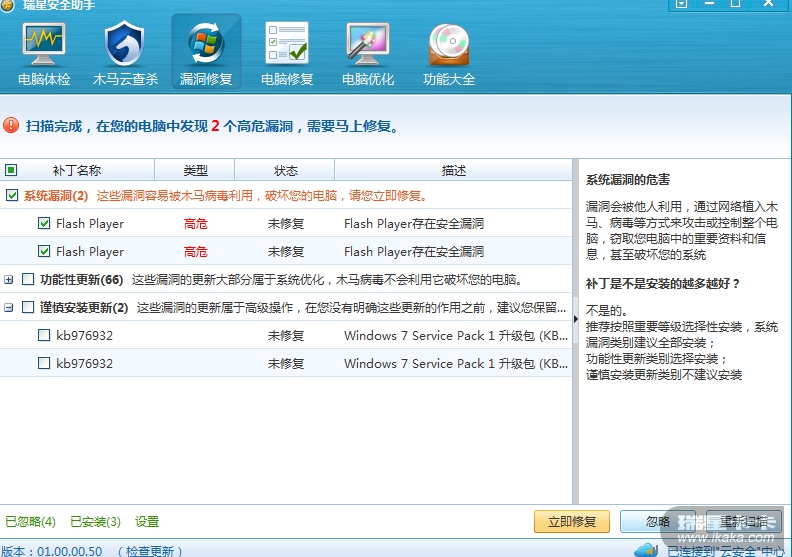Viewport: 792px width, 557px height.
Task: Sort by 类型 column header
Action: pyautogui.click(x=195, y=170)
